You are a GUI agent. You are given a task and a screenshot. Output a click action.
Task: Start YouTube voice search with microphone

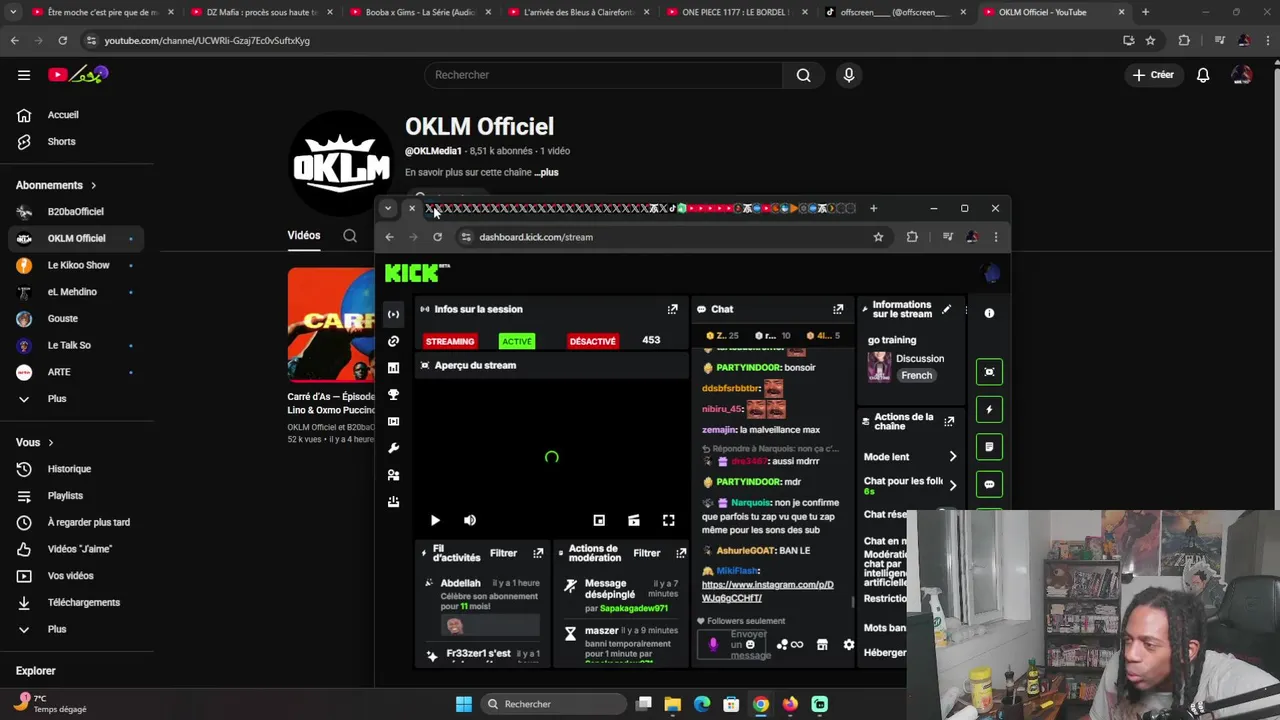(x=849, y=75)
